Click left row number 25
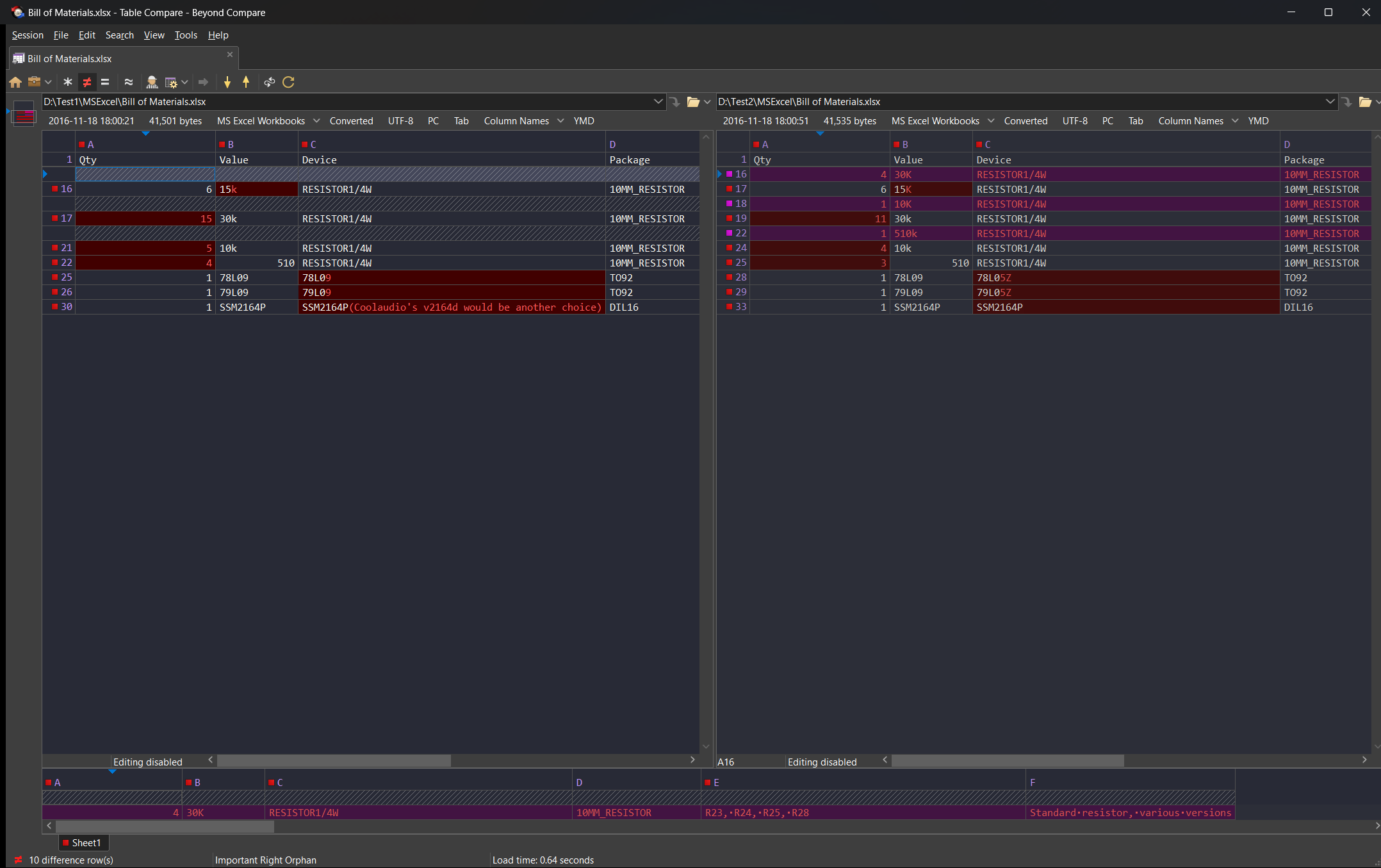 click(66, 277)
